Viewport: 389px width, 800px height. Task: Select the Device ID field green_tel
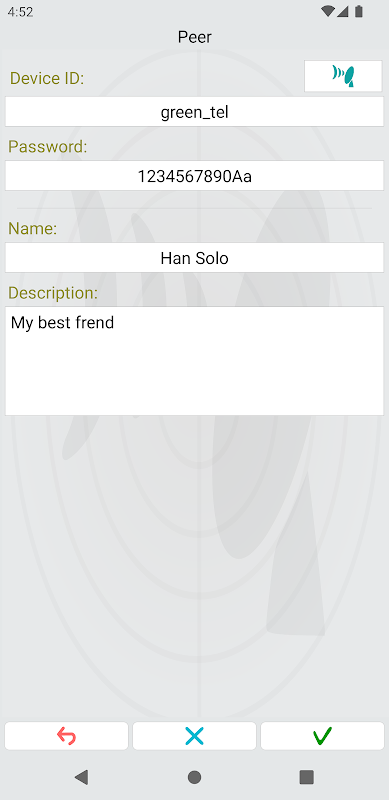[194, 112]
